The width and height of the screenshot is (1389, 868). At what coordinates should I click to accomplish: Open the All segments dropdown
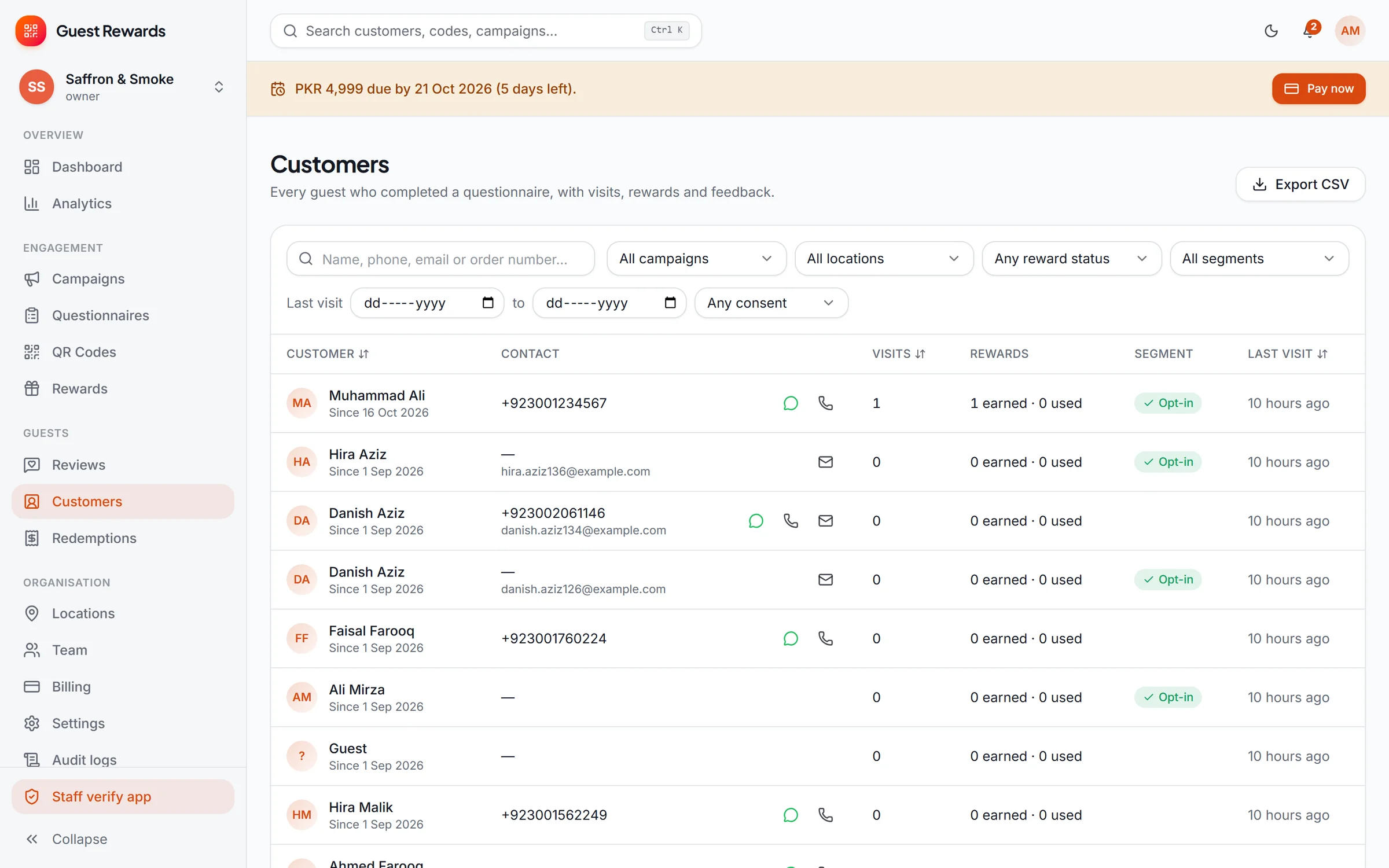coord(1259,259)
